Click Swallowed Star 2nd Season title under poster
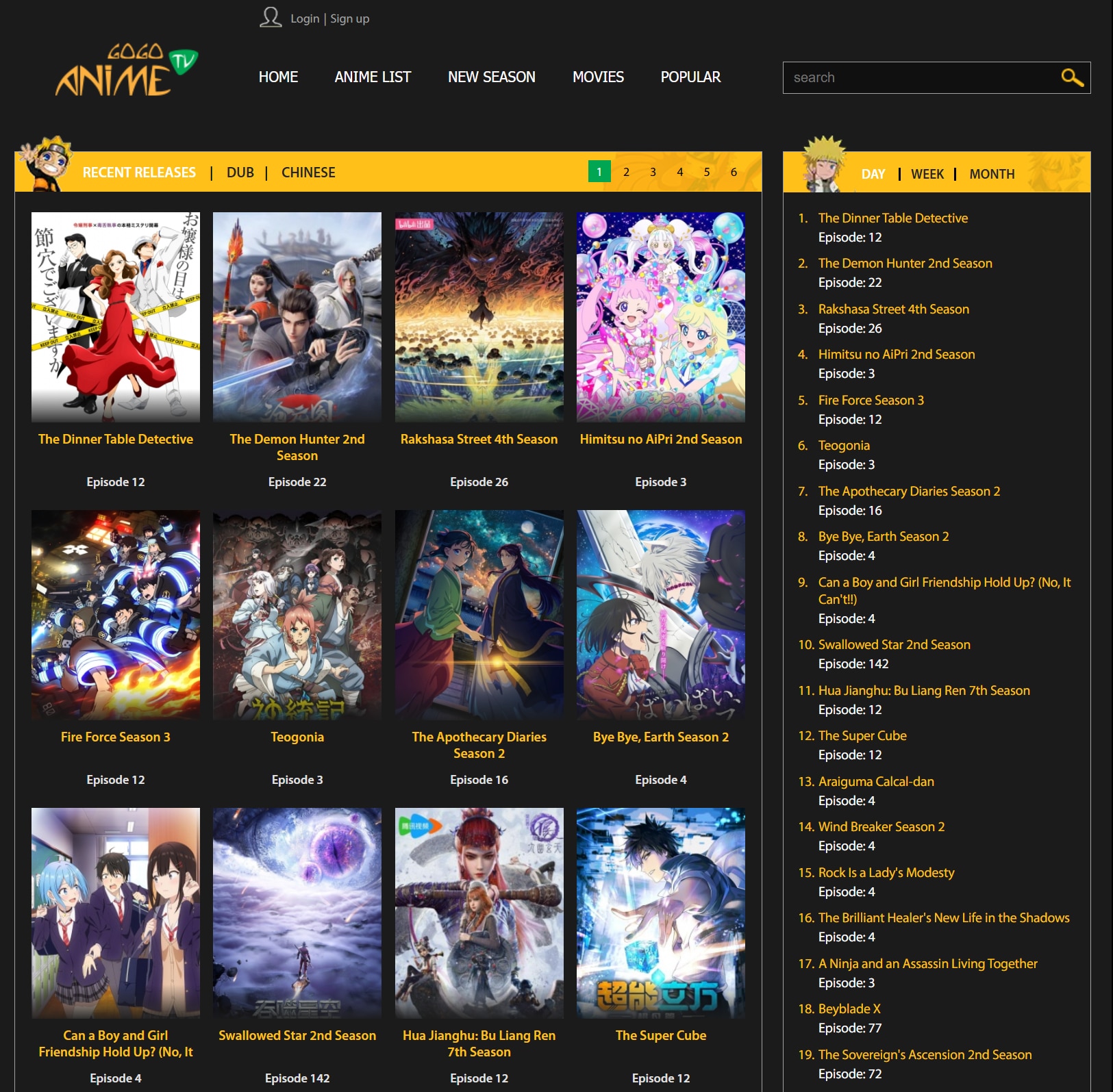The image size is (1113, 1092). pyautogui.click(x=297, y=1035)
